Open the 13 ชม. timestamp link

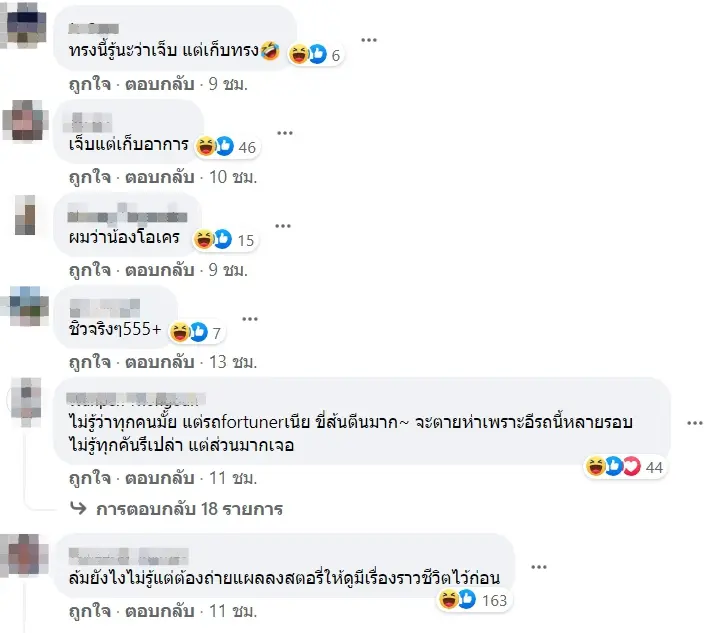[233, 362]
